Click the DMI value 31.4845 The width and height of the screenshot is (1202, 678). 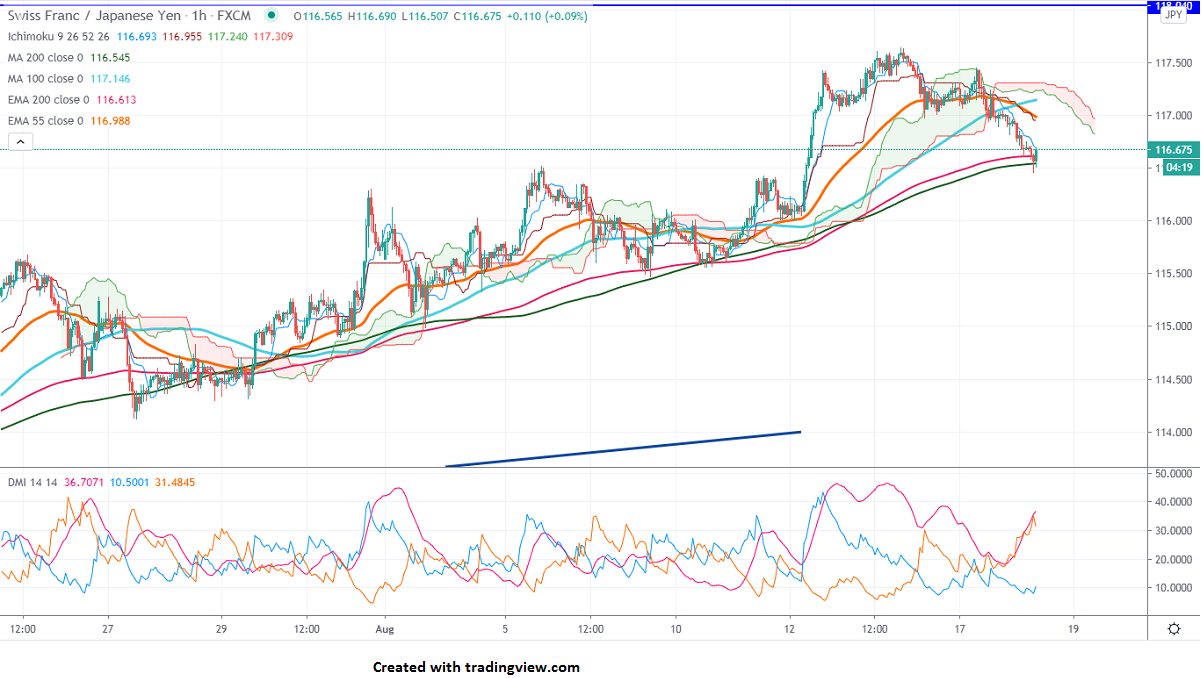click(175, 482)
